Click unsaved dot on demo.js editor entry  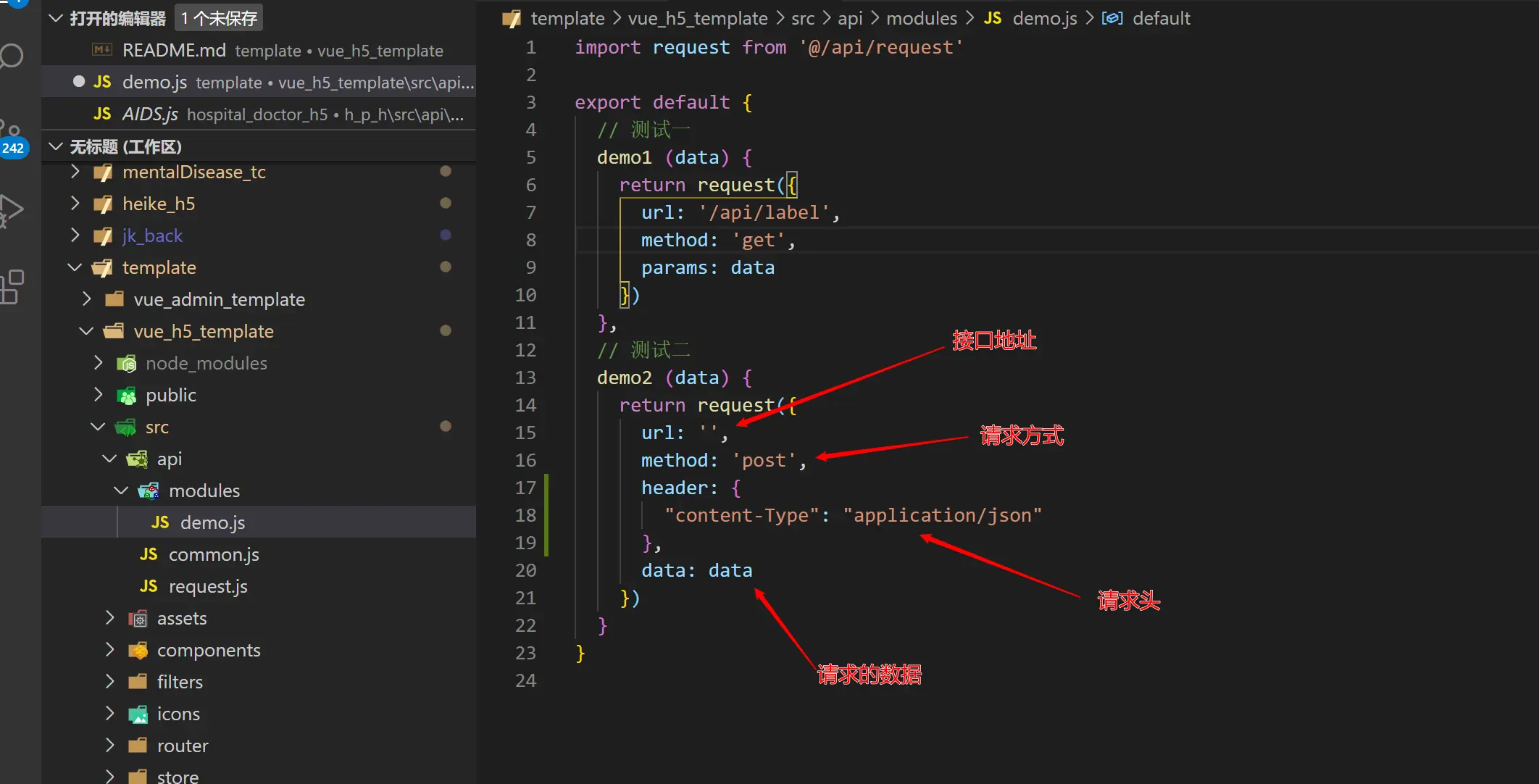point(79,82)
